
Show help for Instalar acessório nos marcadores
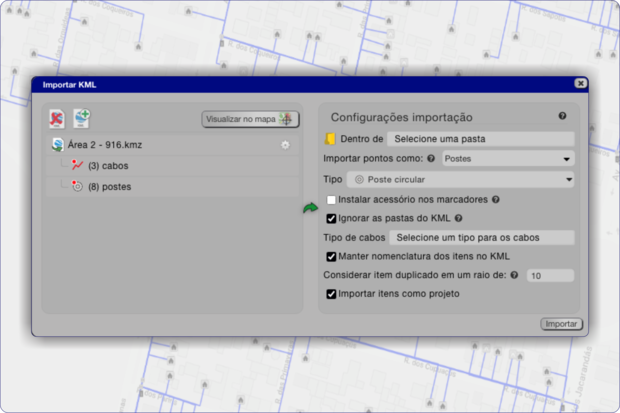coord(495,200)
